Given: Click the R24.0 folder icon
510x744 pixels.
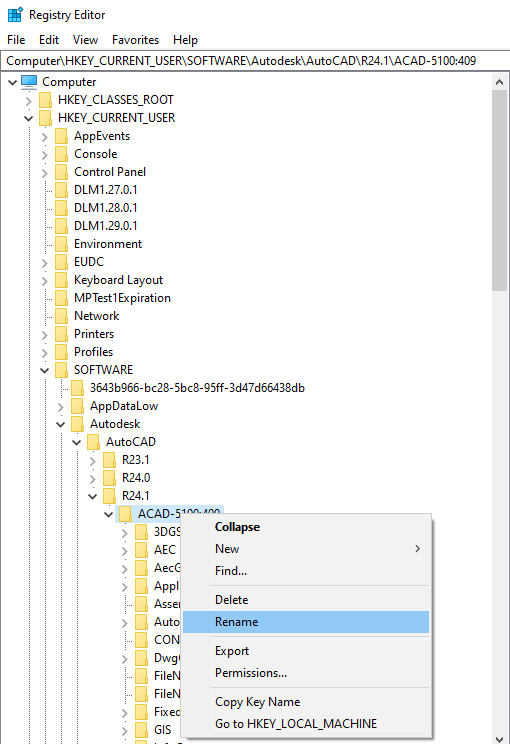Looking at the screenshot, I should (110, 479).
